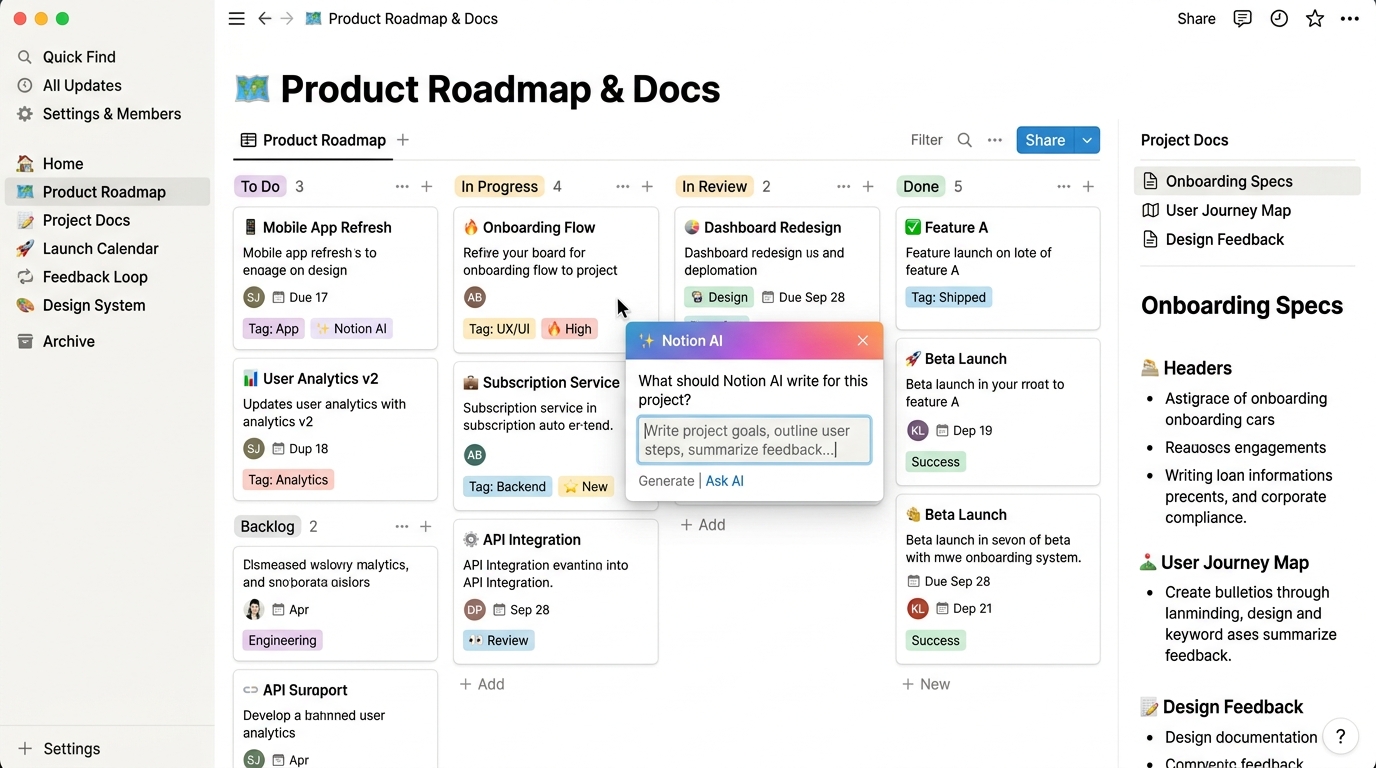Add a card via the In Review header plus

(x=868, y=187)
